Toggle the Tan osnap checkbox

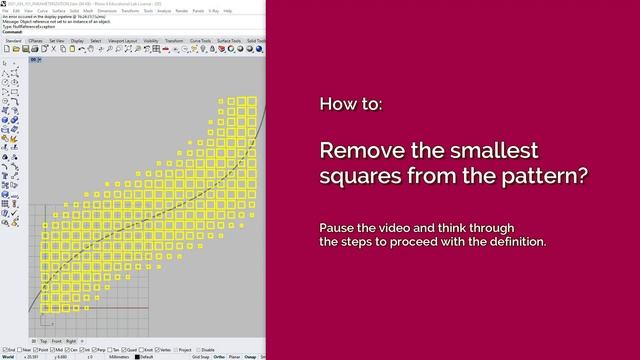coord(109,350)
